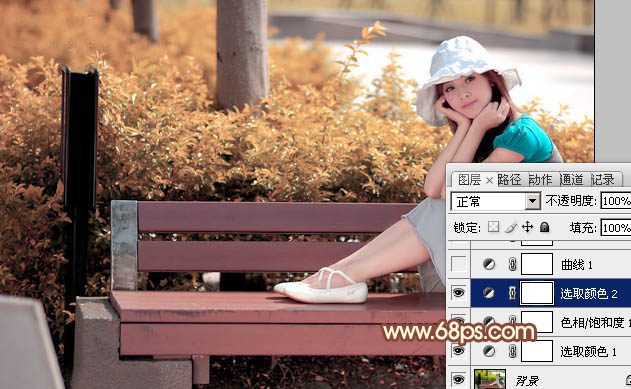
Task: Hide the 选取颜色 2 layer
Action: 458,293
